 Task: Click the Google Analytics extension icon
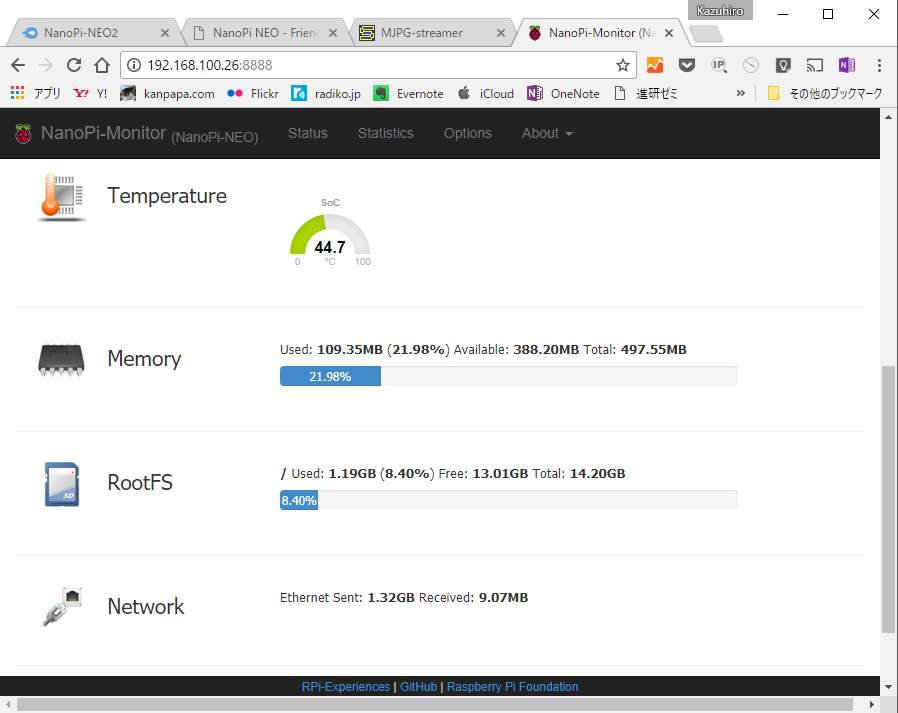coord(654,64)
